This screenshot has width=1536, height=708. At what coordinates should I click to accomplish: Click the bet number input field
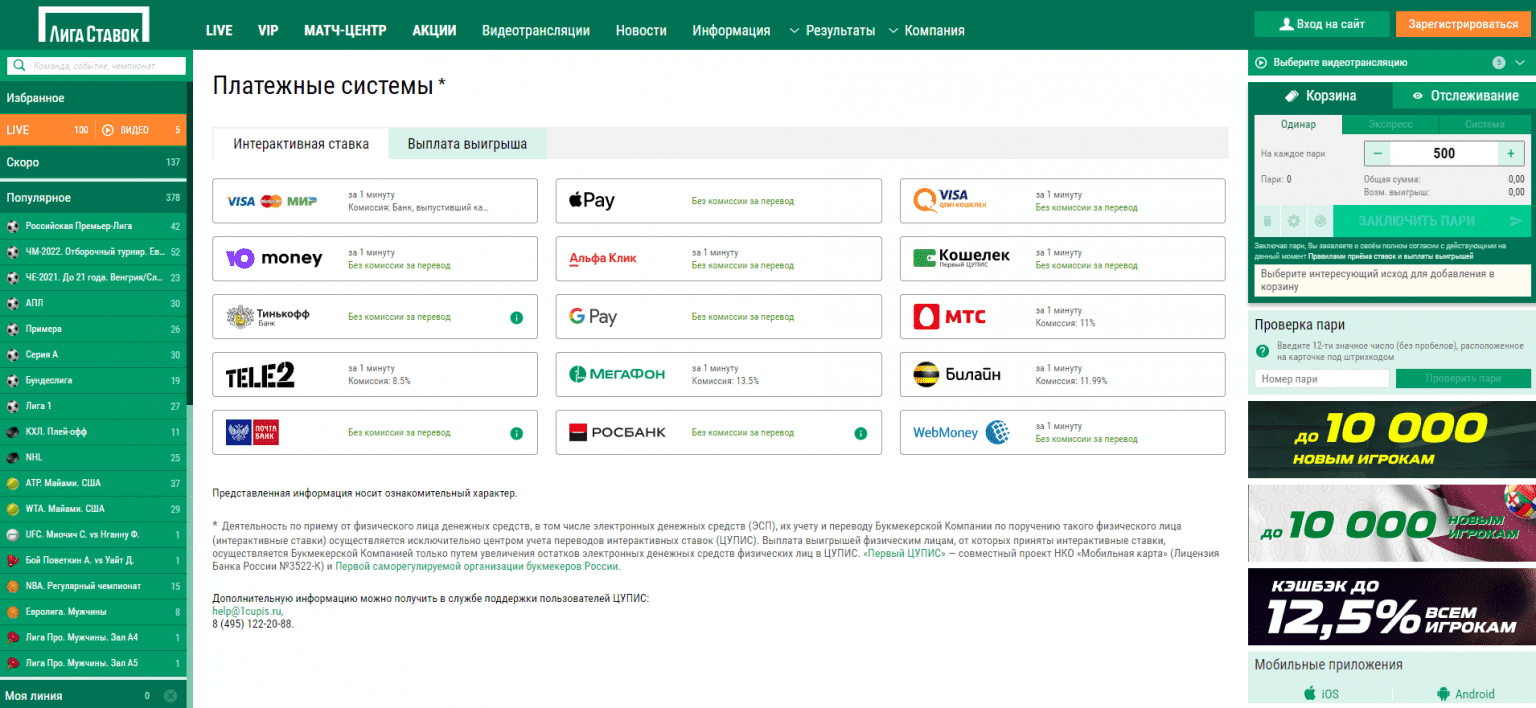click(1322, 379)
